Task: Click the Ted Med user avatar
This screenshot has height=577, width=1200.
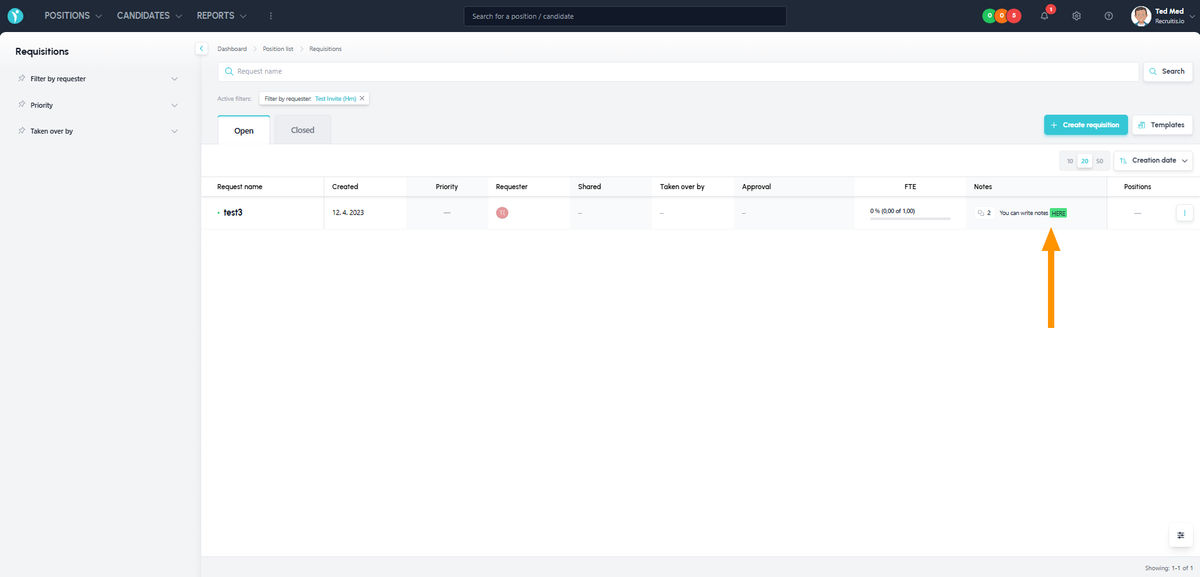Action: click(1140, 16)
